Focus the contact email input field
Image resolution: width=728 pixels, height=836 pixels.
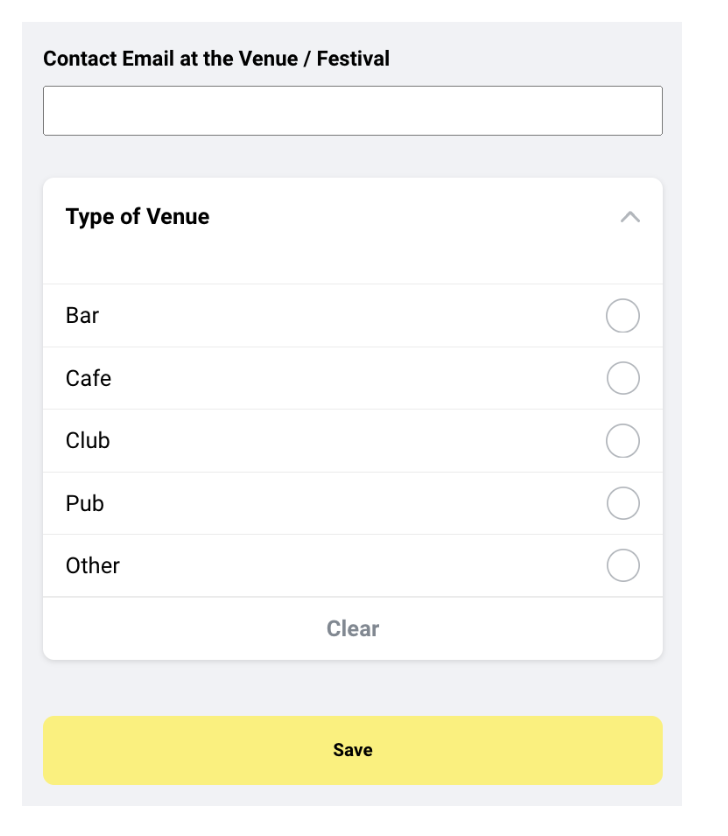coord(352,110)
